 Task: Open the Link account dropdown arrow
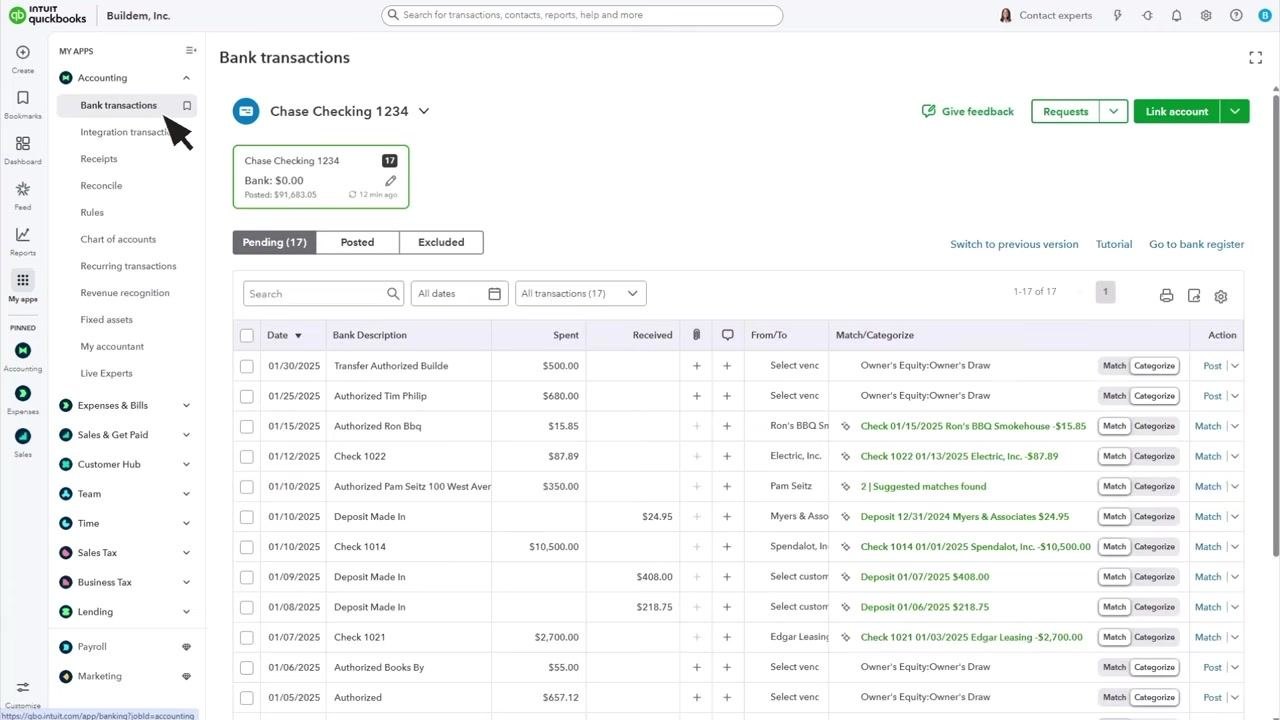pyautogui.click(x=1235, y=112)
